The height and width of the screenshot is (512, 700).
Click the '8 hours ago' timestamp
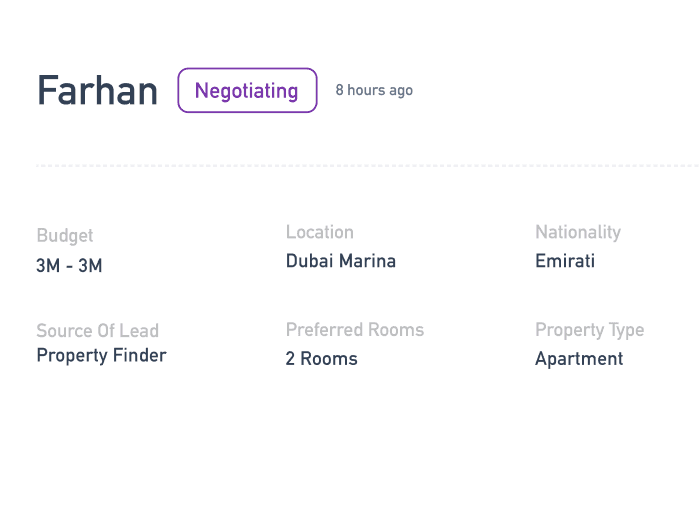point(374,90)
